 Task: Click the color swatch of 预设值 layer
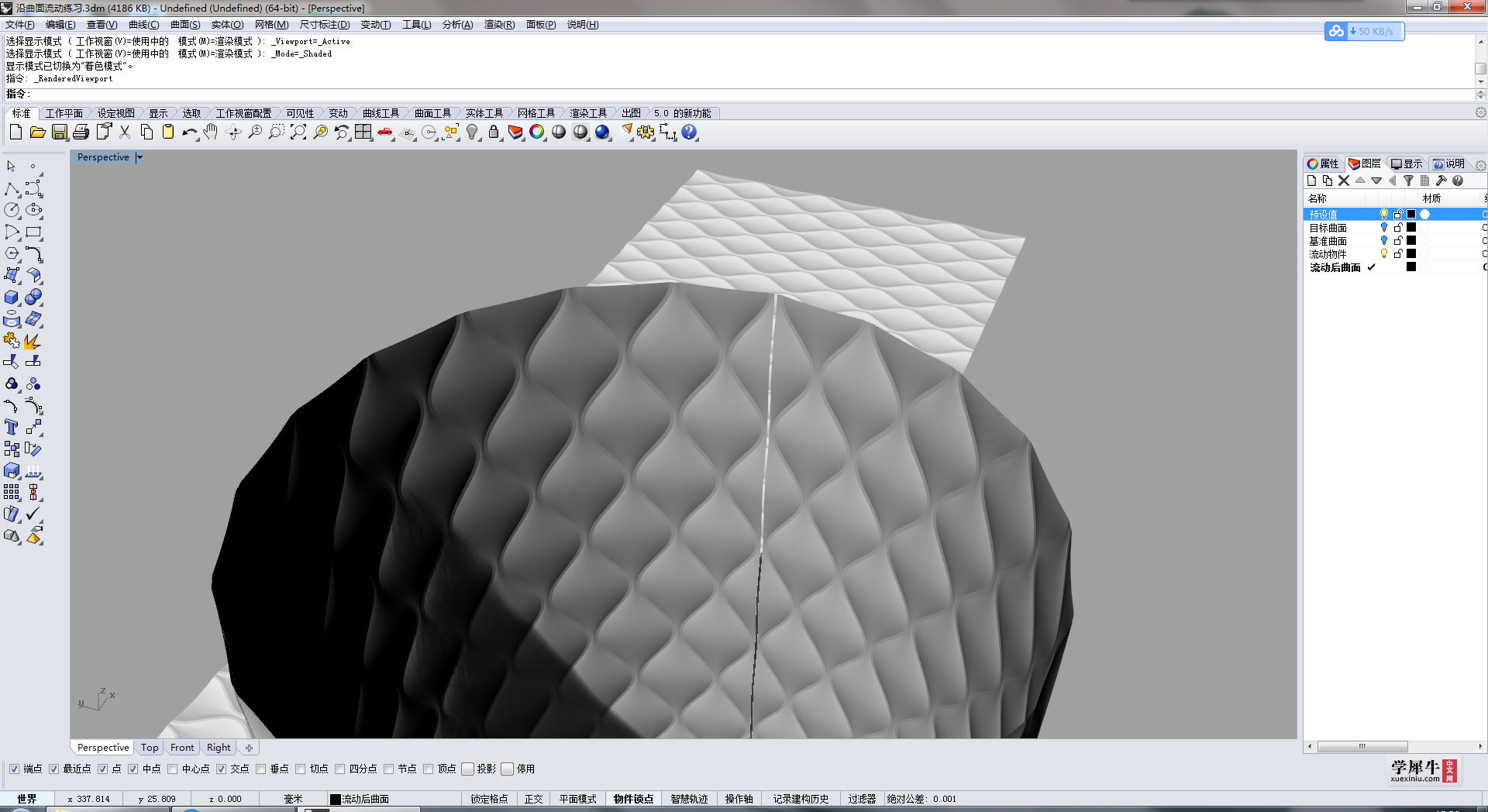[x=1411, y=215]
